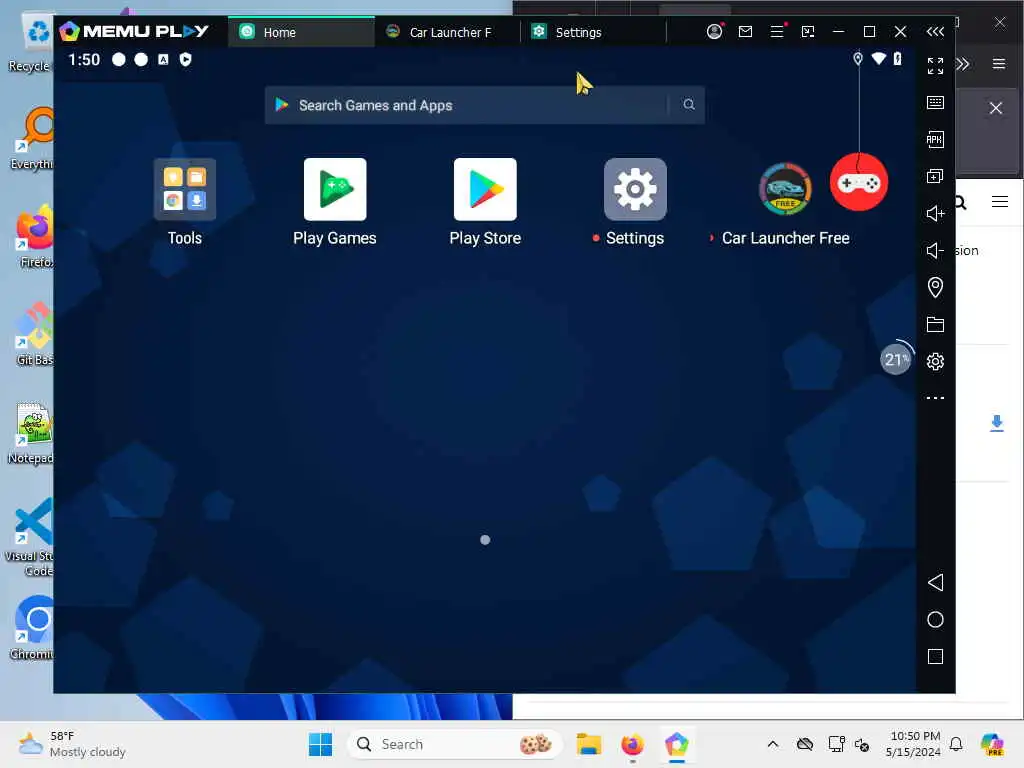The image size is (1024, 768).
Task: Click the volume down icon
Action: pyautogui.click(x=935, y=251)
